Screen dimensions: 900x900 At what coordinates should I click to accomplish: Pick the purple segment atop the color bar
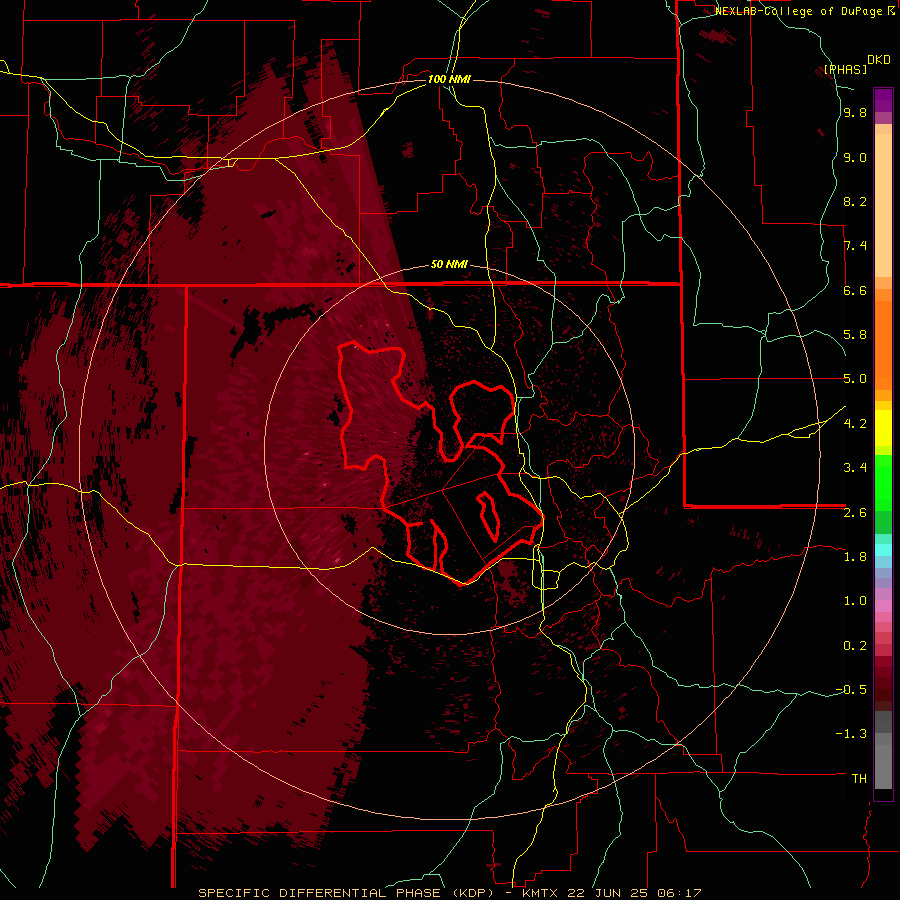[x=883, y=100]
